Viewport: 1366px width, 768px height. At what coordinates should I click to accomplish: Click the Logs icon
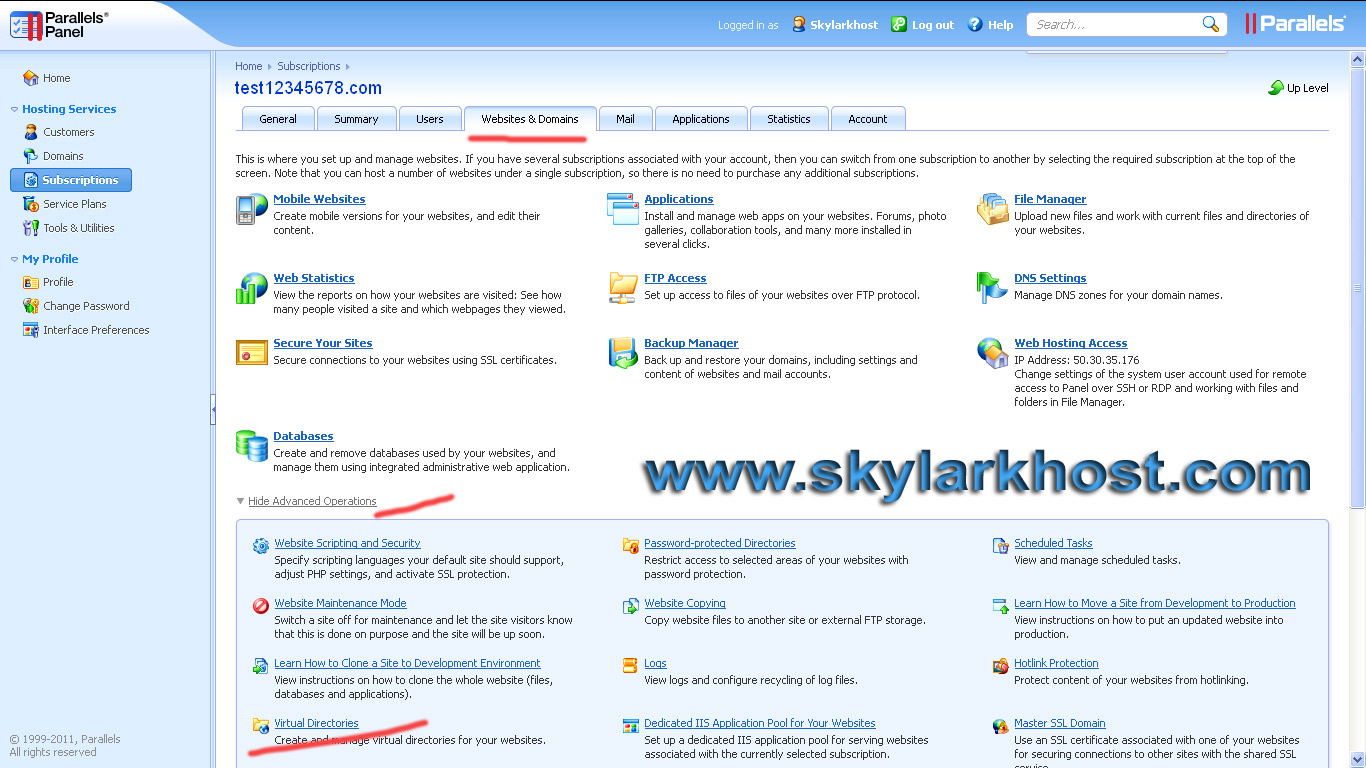coord(631,665)
